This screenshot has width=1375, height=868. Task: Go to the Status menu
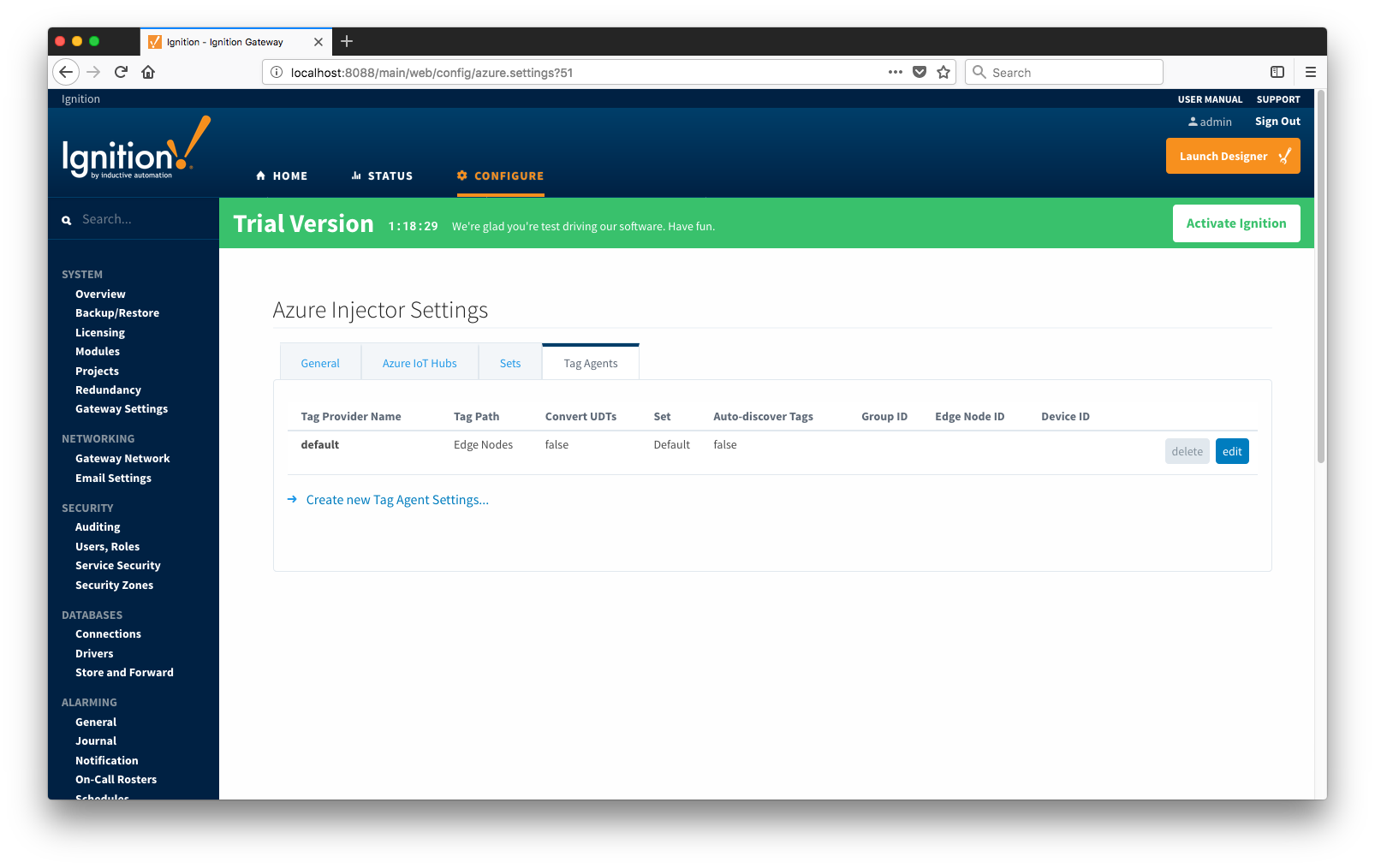click(x=382, y=175)
